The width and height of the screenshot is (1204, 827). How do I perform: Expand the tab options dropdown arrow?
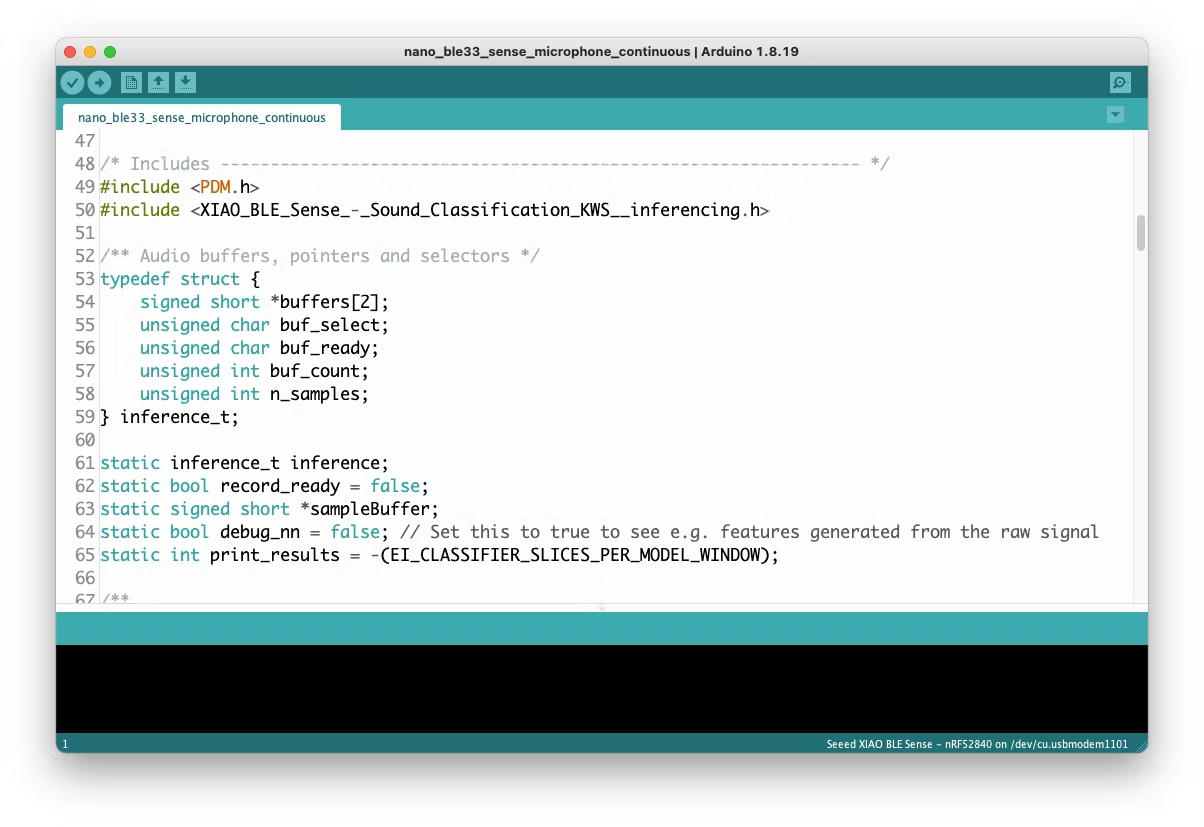click(x=1116, y=115)
